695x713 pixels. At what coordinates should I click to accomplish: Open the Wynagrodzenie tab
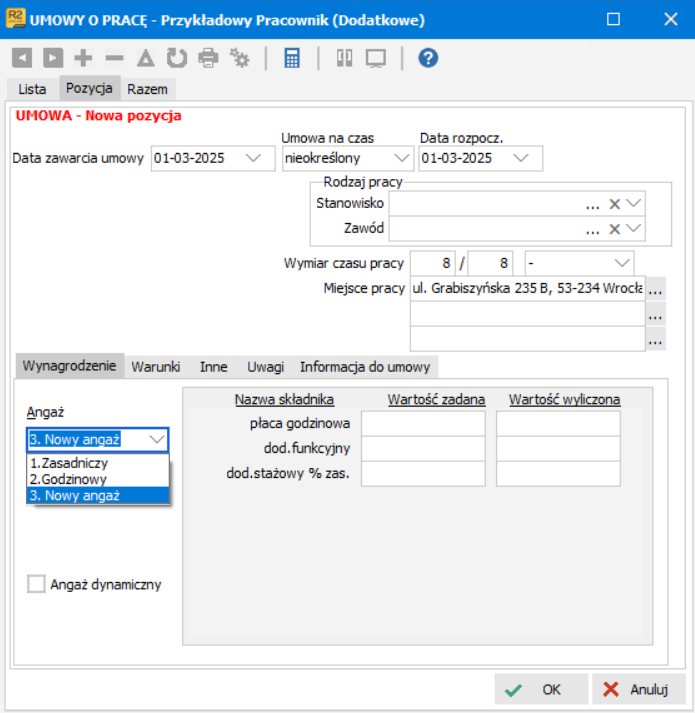coord(70,366)
